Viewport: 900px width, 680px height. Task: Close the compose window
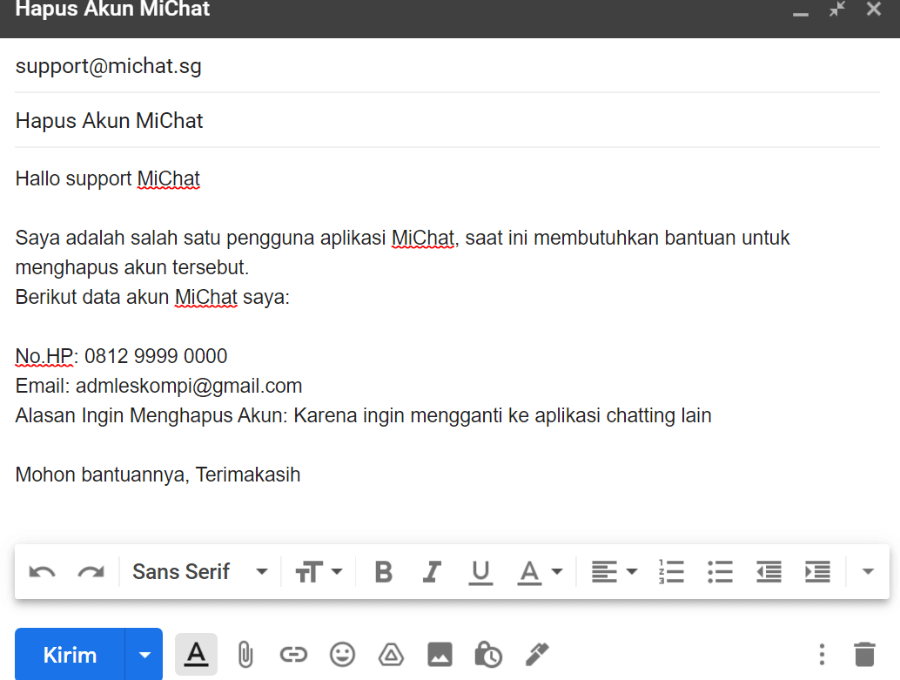click(x=874, y=9)
